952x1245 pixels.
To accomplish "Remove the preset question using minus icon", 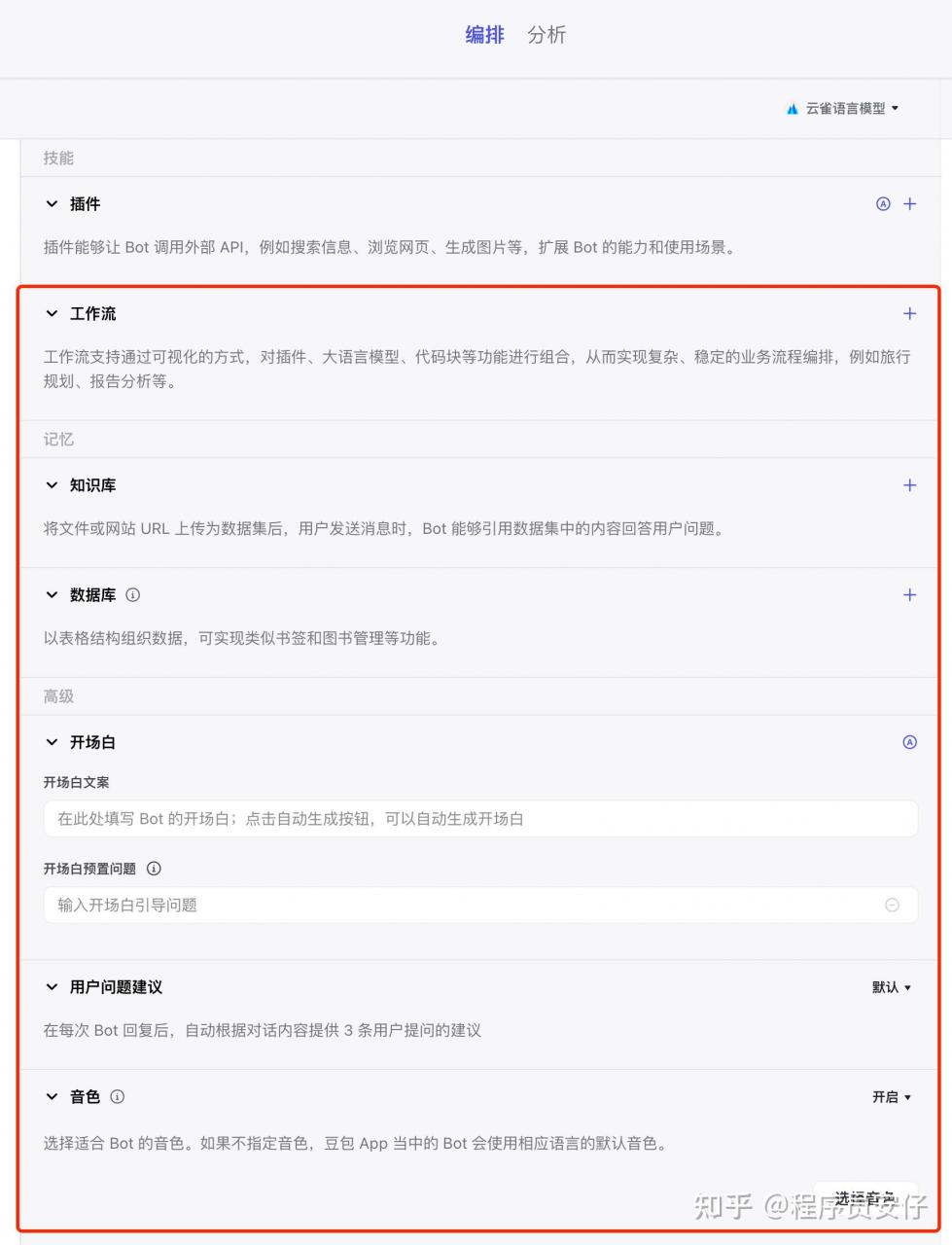I will tap(892, 906).
